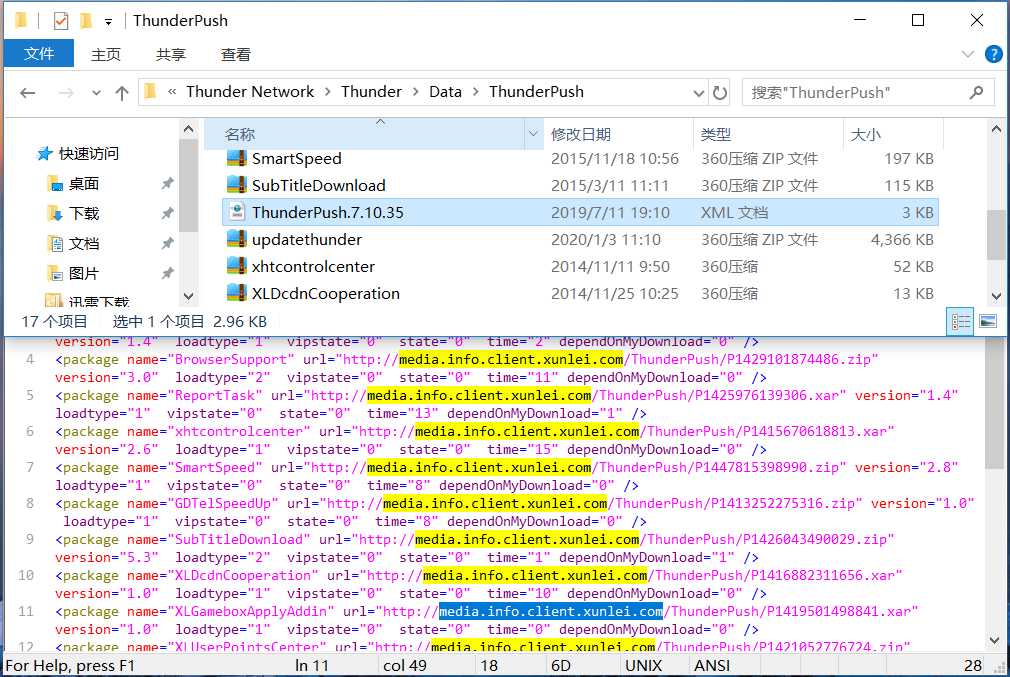
Task: Select the XLDcdnCooperation file
Action: 580,294
